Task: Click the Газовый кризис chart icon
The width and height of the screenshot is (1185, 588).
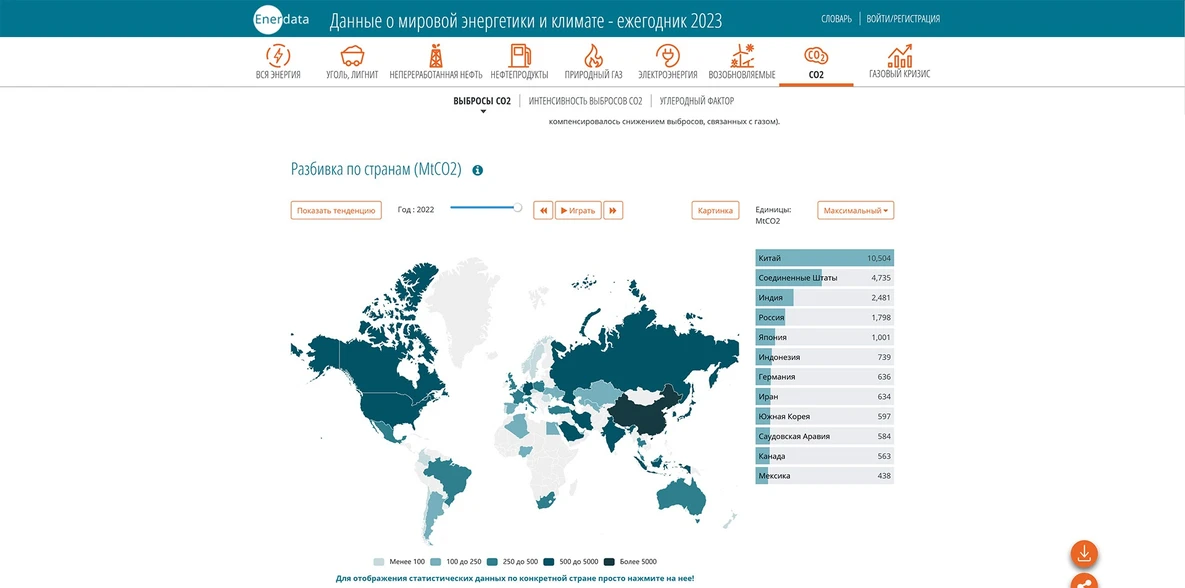Action: pyautogui.click(x=899, y=55)
